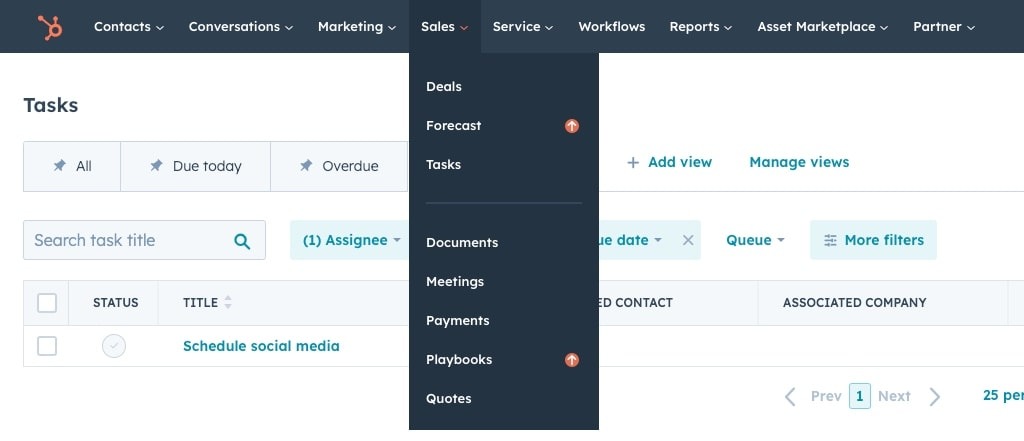Image resolution: width=1024 pixels, height=441 pixels.
Task: Open the Queue filter dropdown
Action: click(x=756, y=240)
